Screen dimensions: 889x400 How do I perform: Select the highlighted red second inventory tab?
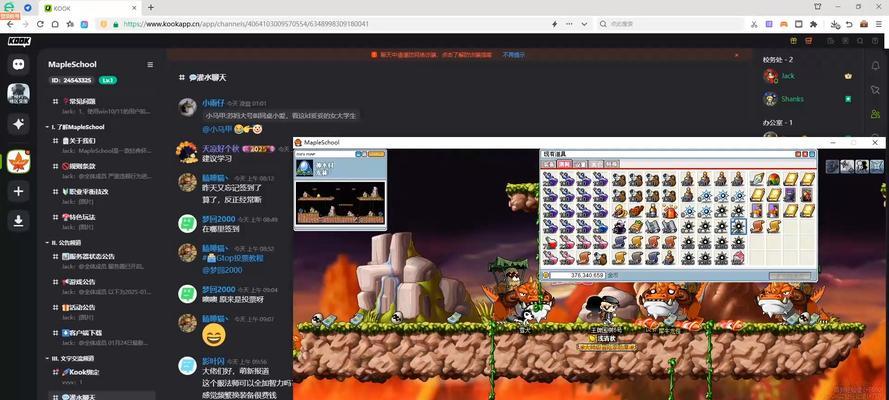pyautogui.click(x=564, y=164)
